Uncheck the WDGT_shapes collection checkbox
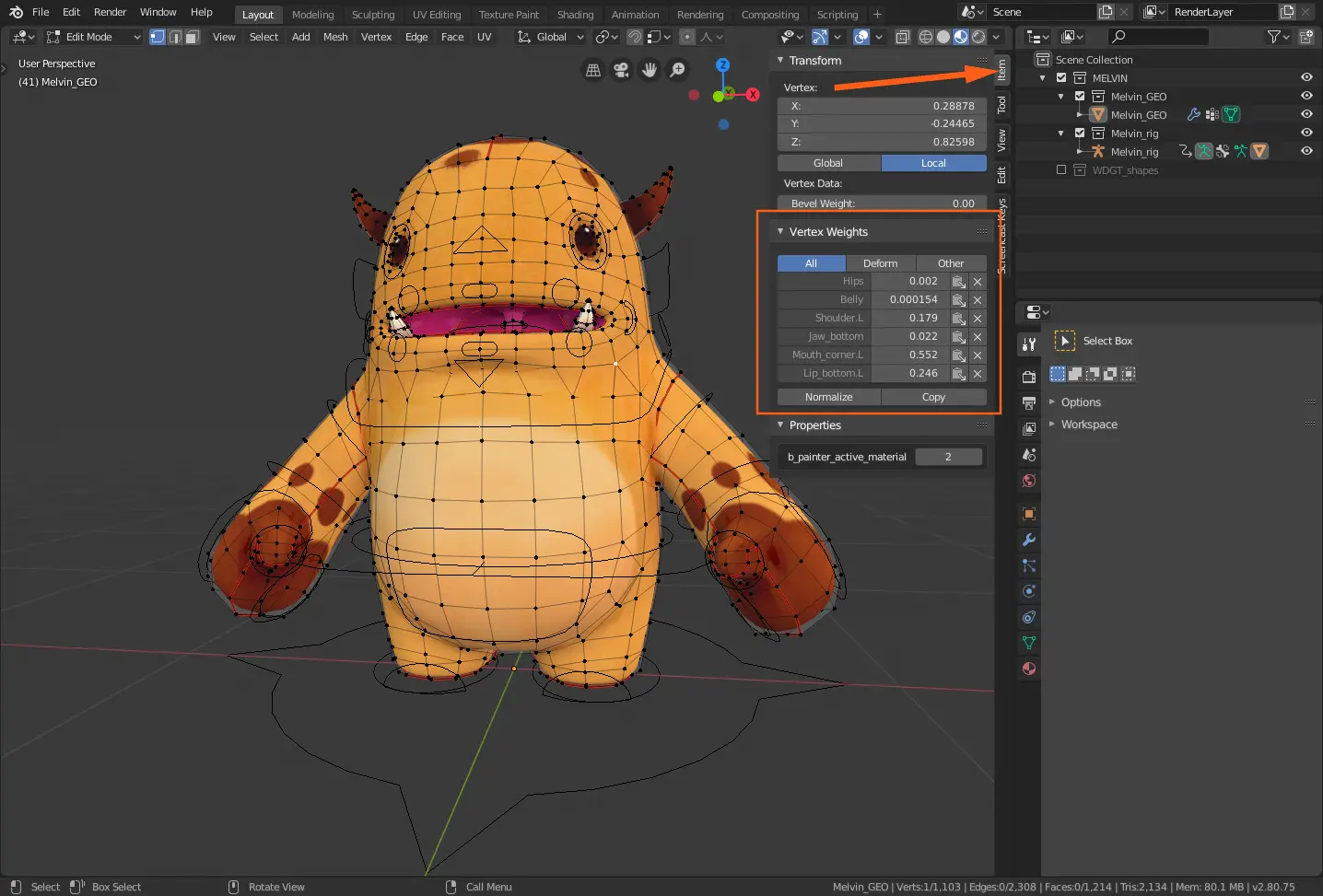Viewport: 1323px width, 896px height. [1061, 169]
